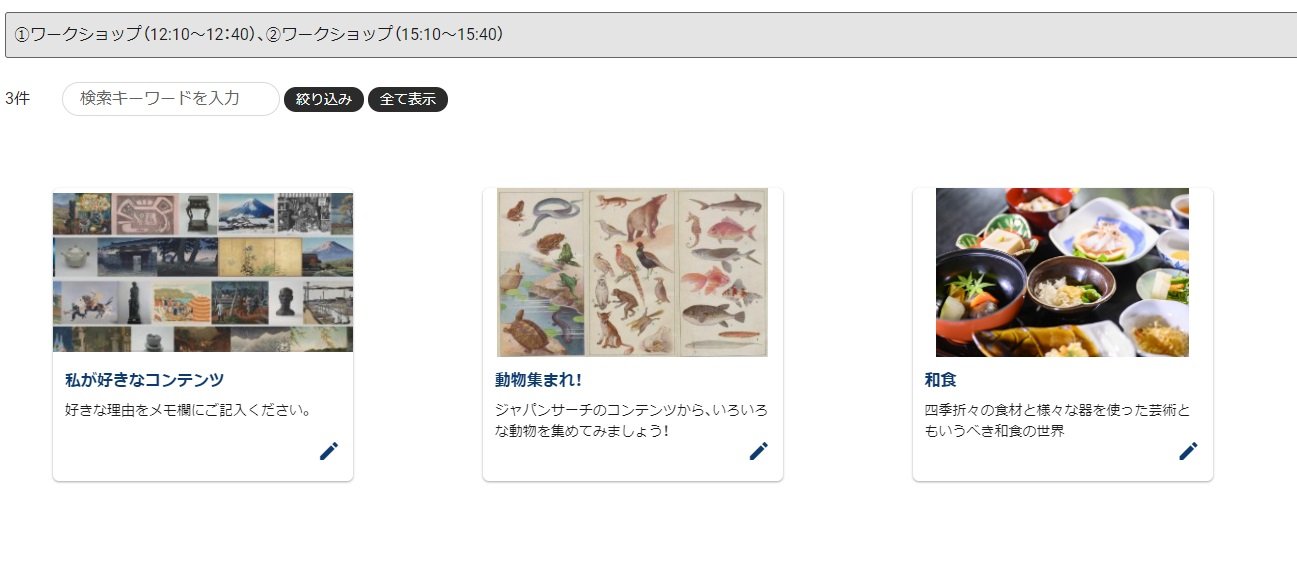
Task: Open edit pencil on the 和食 card
Action: tap(1188, 451)
